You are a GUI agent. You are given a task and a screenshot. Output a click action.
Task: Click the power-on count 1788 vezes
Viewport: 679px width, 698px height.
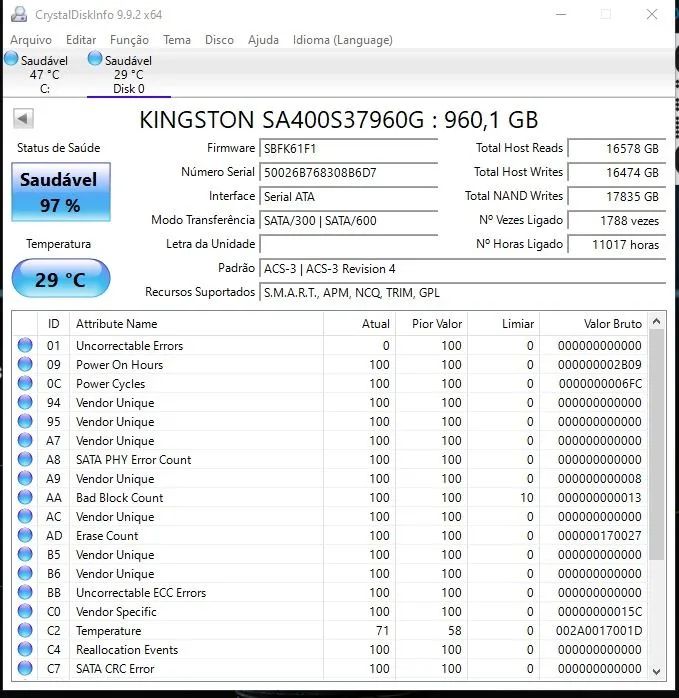click(617, 221)
